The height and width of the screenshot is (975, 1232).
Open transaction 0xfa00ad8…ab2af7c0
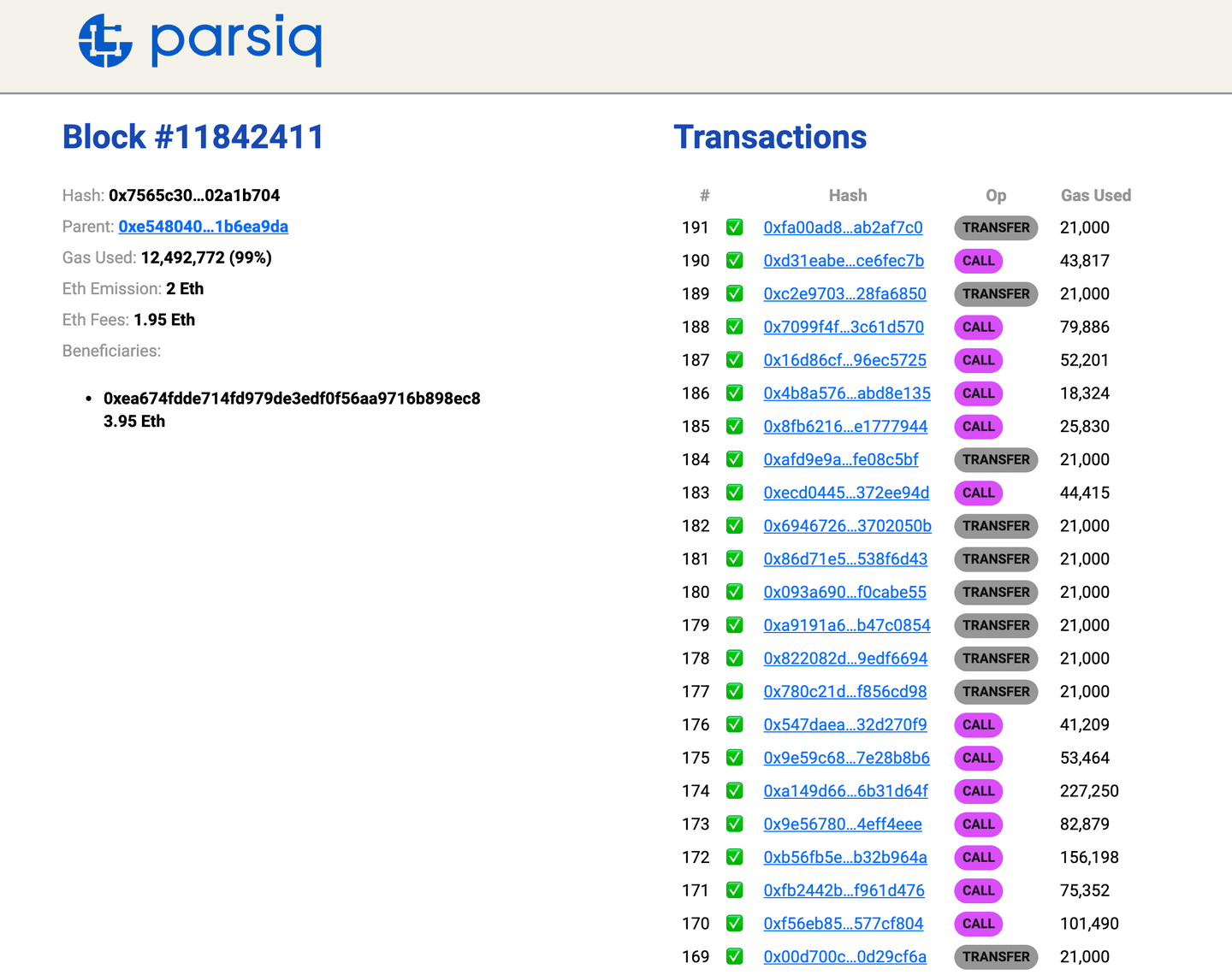click(x=843, y=227)
